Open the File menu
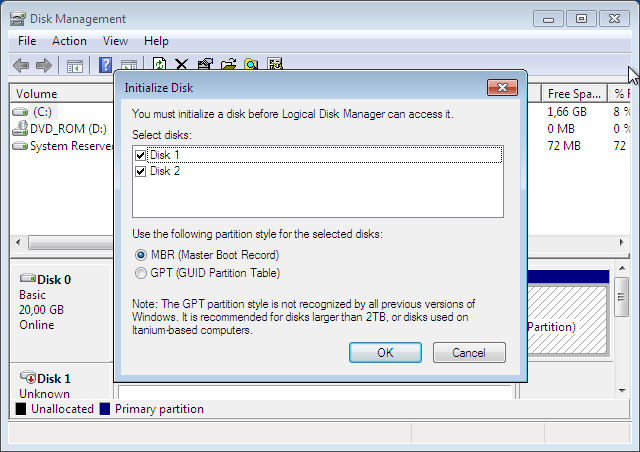The height and width of the screenshot is (452, 640). 27,41
